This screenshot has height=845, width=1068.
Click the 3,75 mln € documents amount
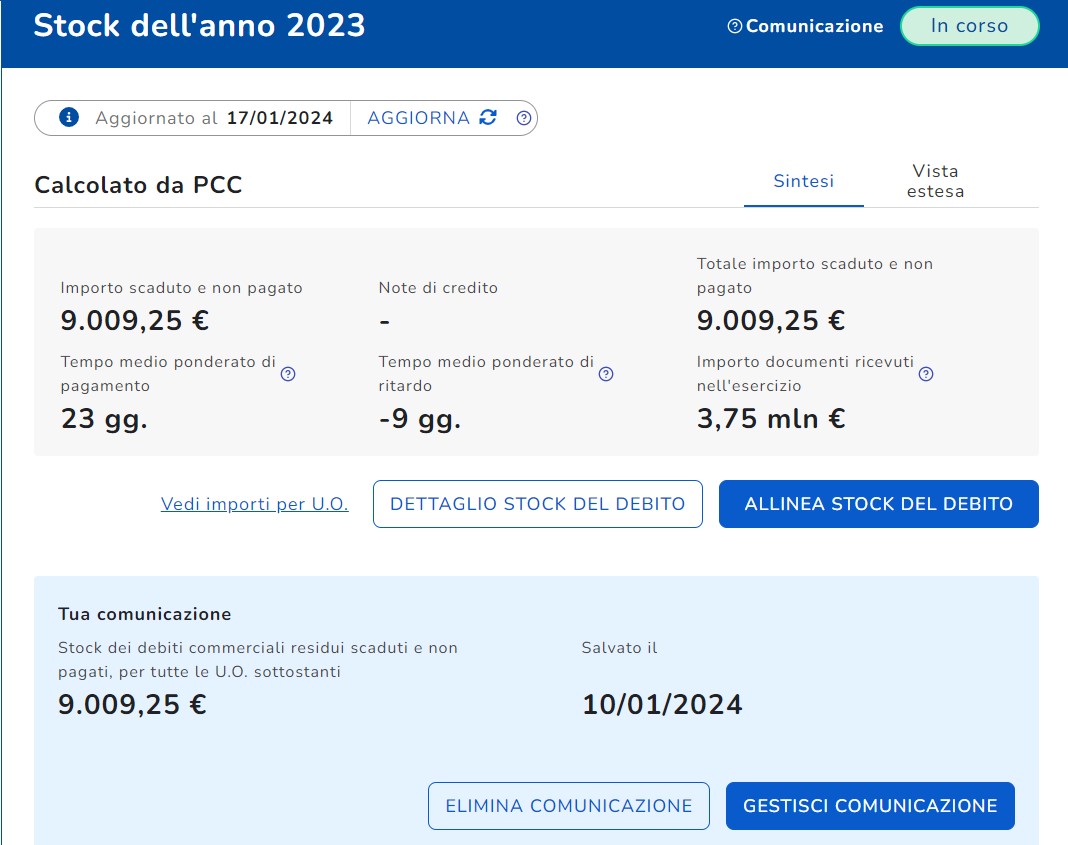coord(770,418)
